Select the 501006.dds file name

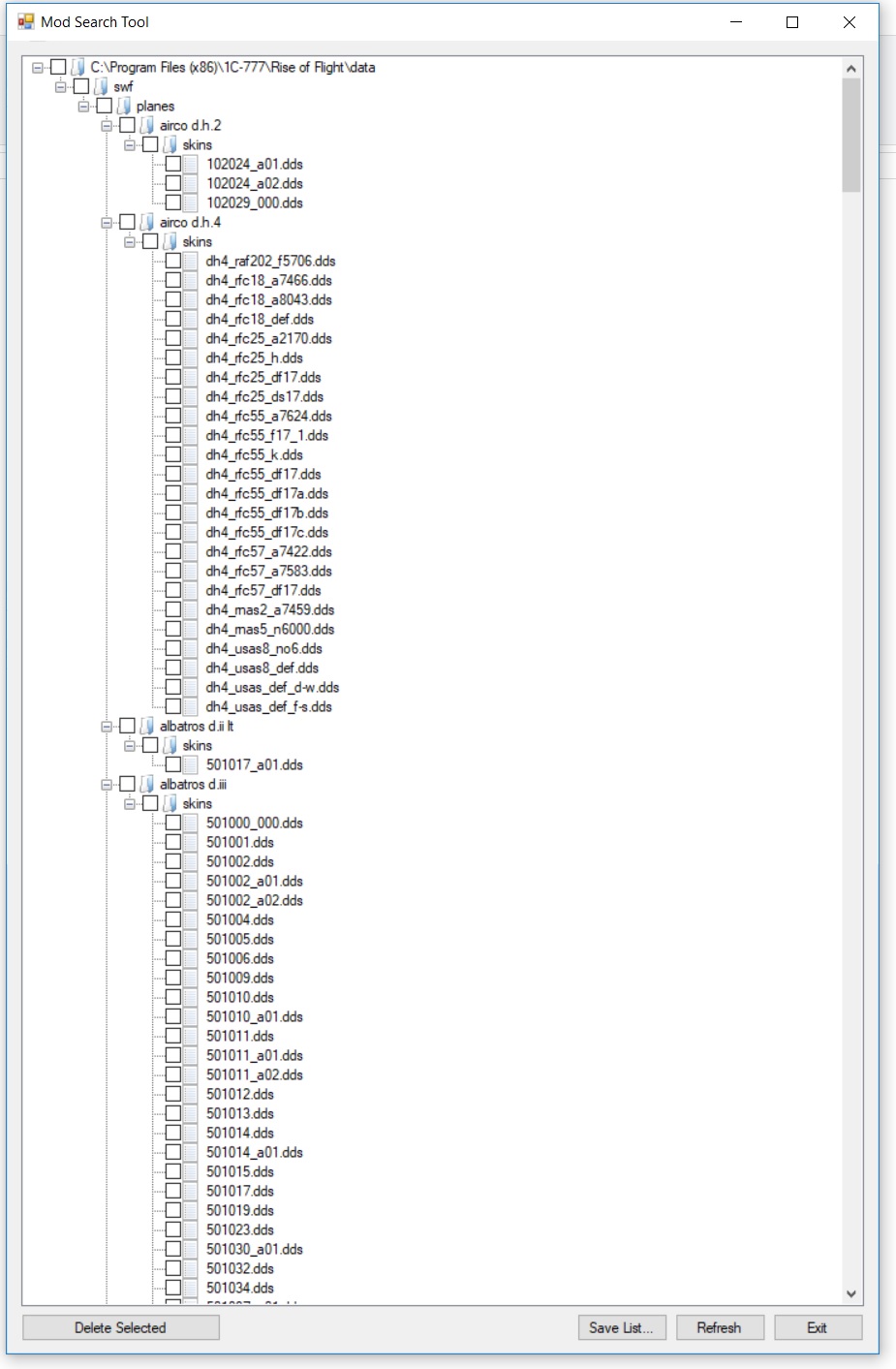coord(240,958)
